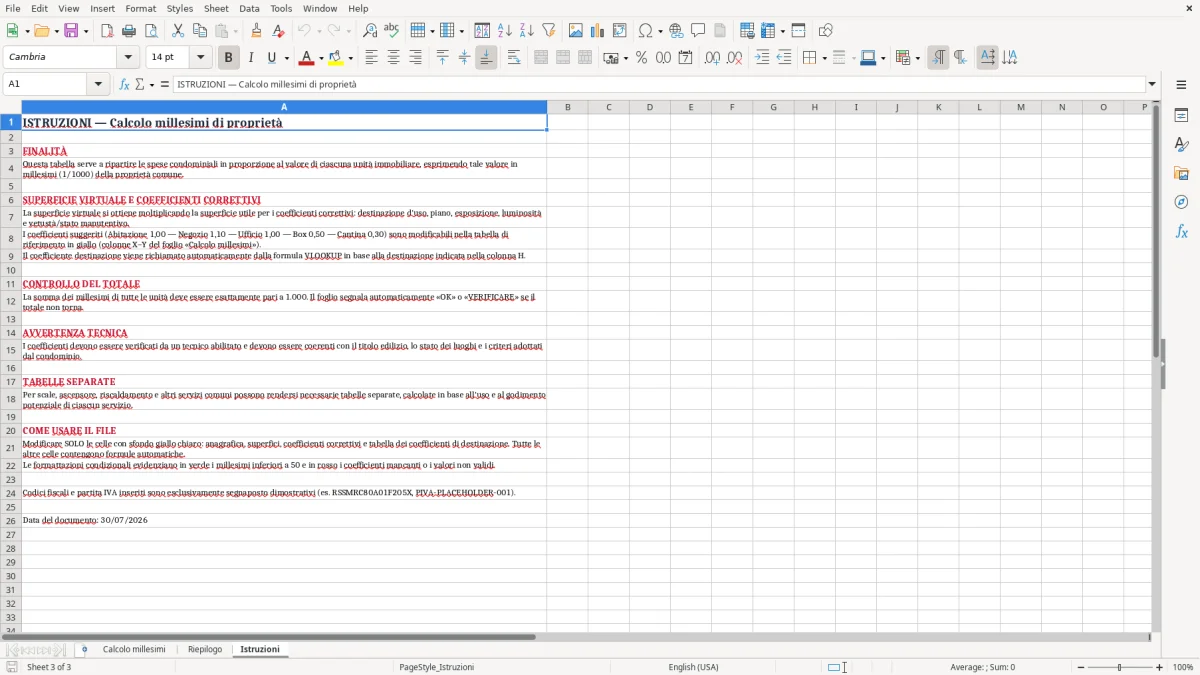Toggle Align Bottom vertical alignment
This screenshot has width=1200, height=675.
tap(486, 58)
